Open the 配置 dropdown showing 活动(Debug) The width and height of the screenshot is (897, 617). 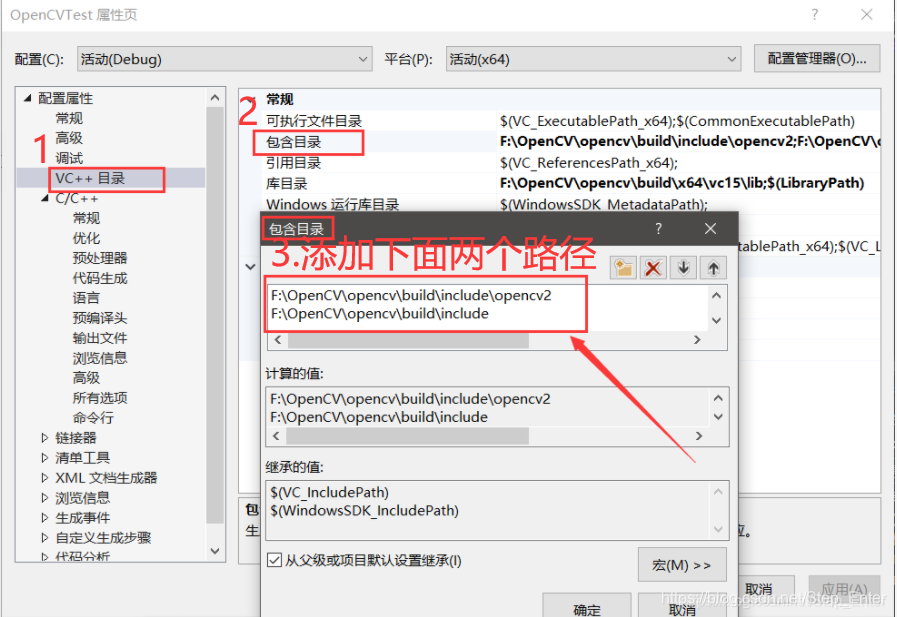click(x=225, y=59)
